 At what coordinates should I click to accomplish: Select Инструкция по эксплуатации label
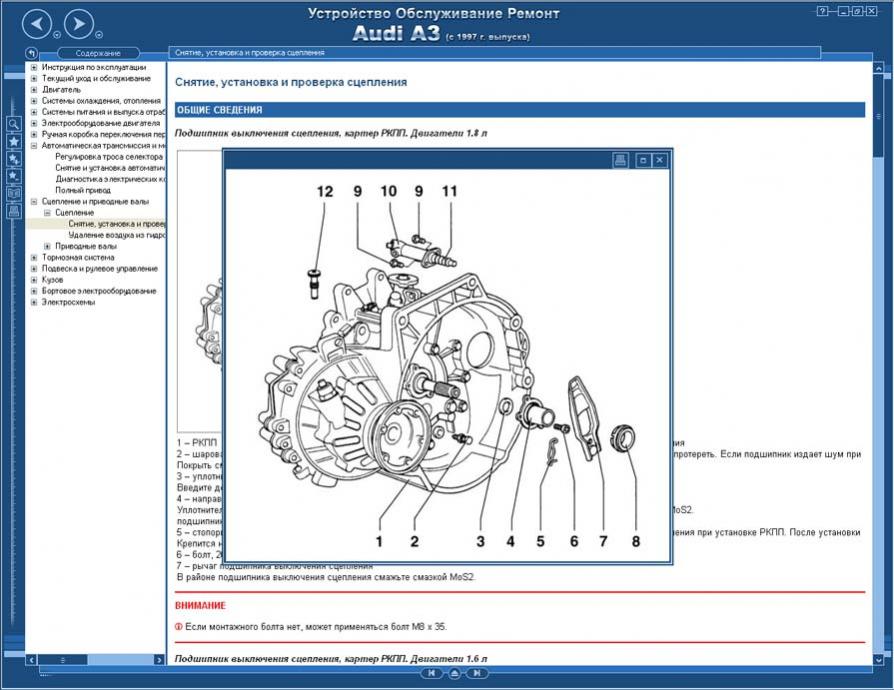(94, 67)
